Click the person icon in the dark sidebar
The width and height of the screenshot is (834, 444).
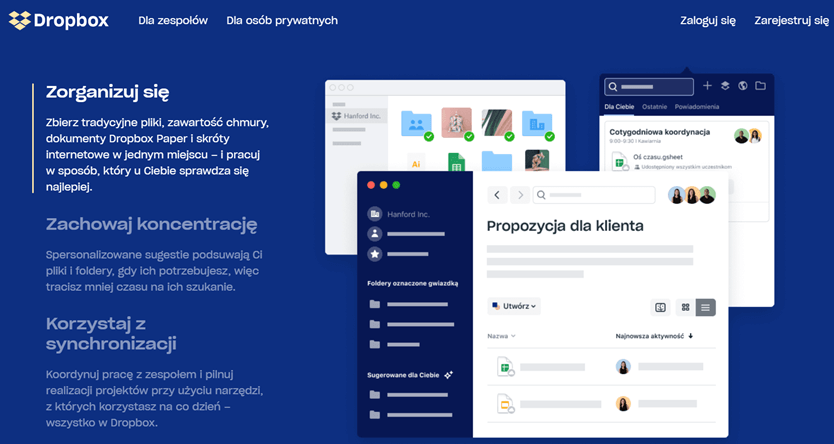pyautogui.click(x=375, y=234)
